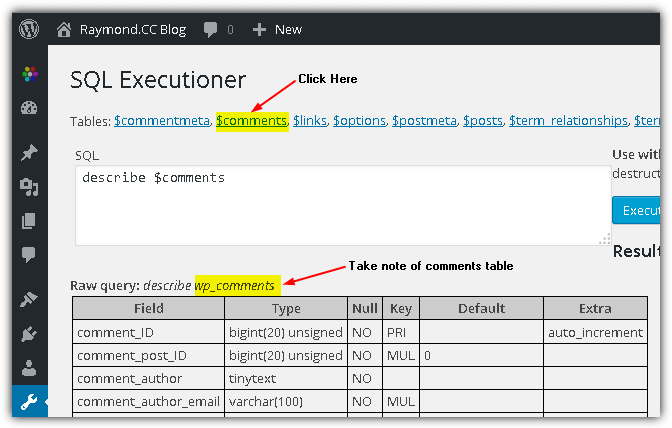Click into the SQL query text area
The image size is (672, 428).
pos(343,206)
